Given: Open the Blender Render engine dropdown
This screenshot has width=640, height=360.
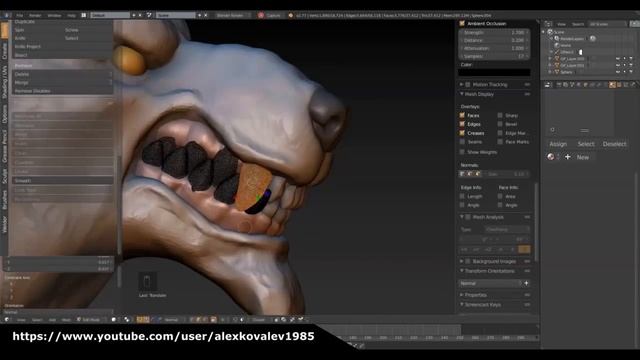Looking at the screenshot, I should click(232, 15).
